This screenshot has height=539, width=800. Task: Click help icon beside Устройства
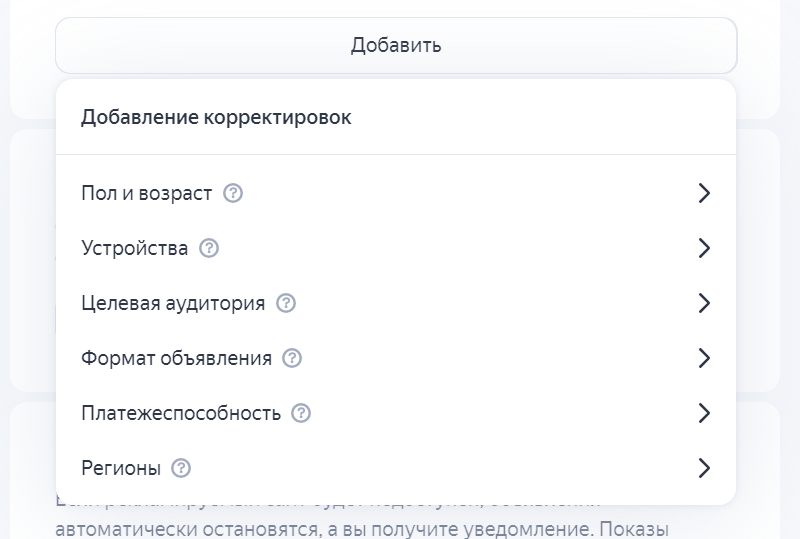pos(209,248)
